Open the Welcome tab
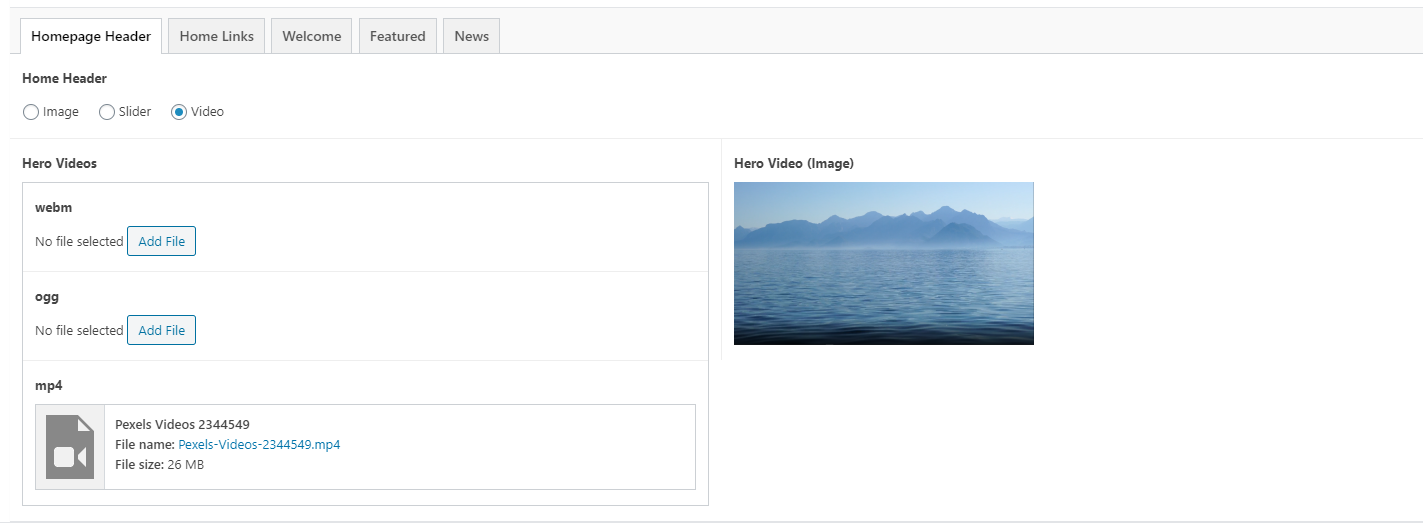This screenshot has height=528, width=1423. coord(311,36)
